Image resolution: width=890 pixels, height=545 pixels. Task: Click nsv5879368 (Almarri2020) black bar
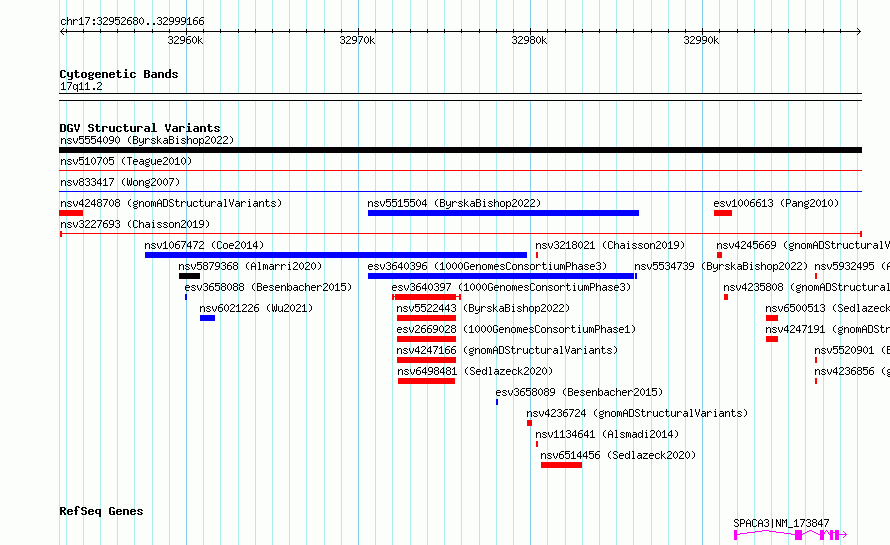(x=190, y=276)
